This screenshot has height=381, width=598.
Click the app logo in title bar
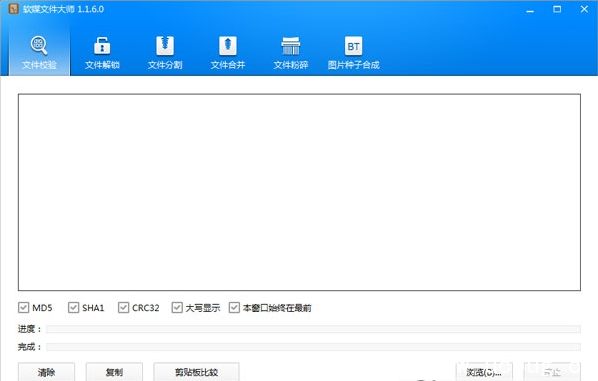click(14, 9)
